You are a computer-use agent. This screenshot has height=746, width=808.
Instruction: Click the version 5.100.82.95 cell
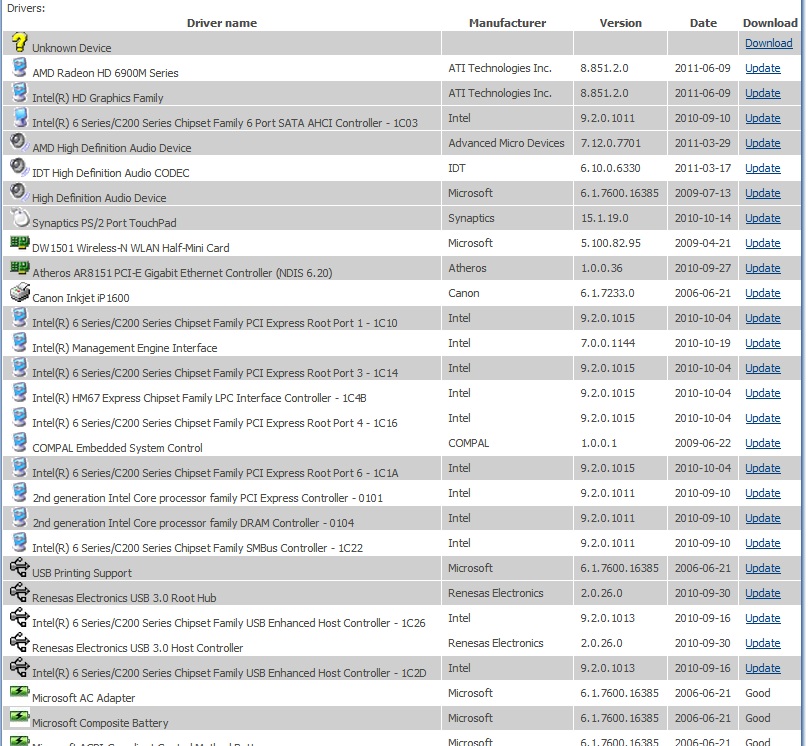(611, 243)
